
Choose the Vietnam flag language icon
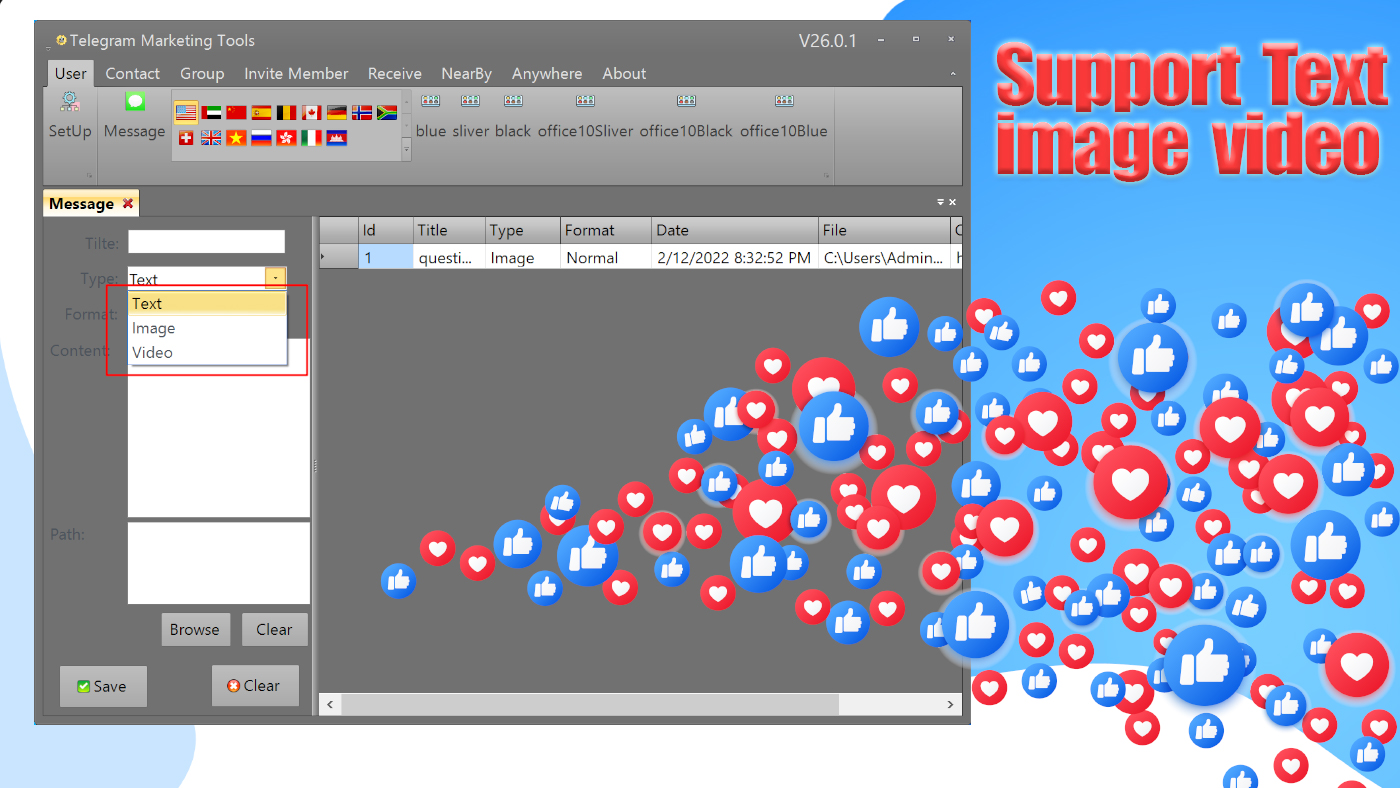point(236,138)
